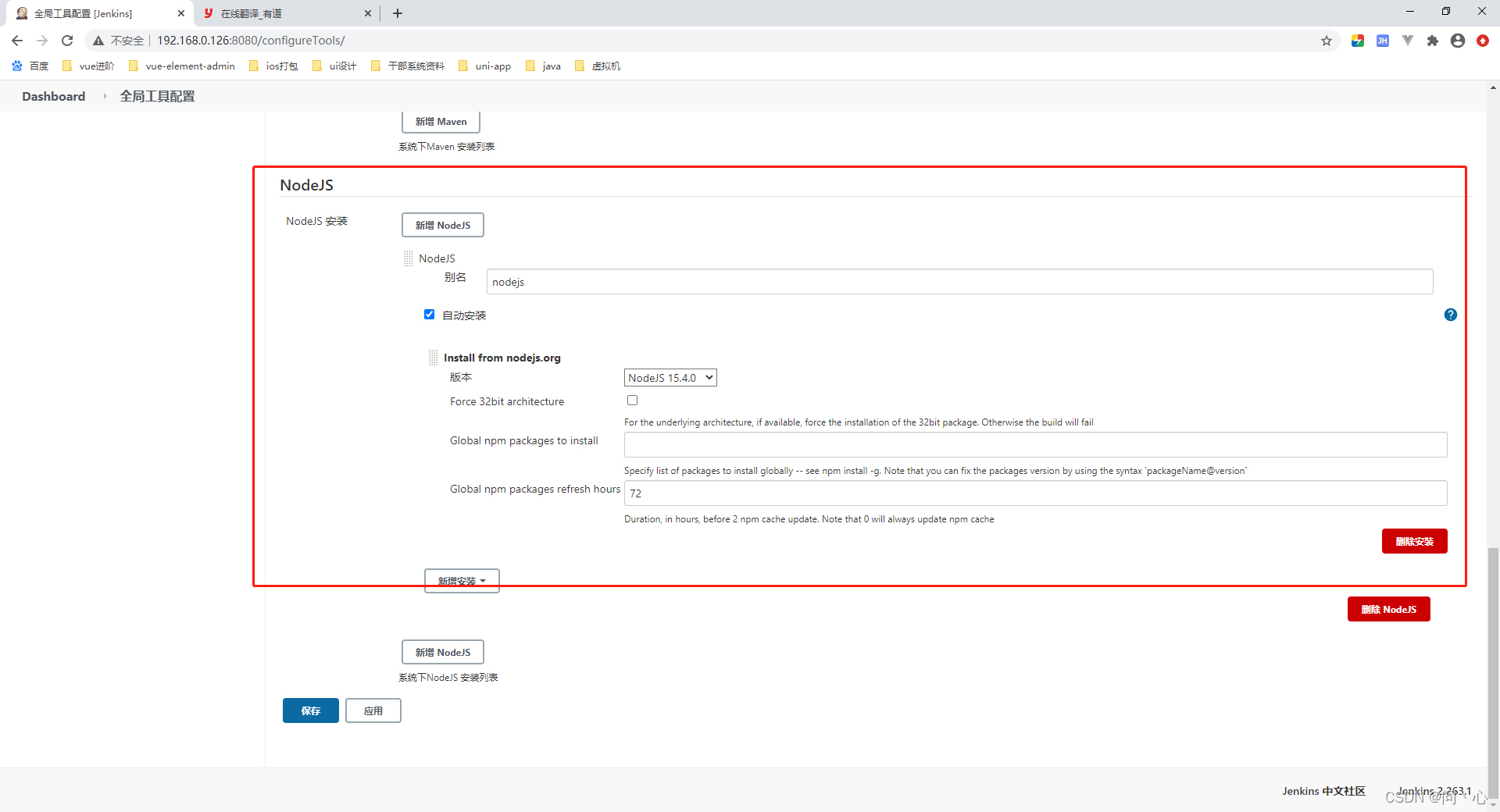Click the 新增 Maven button
The image size is (1500, 812).
tap(441, 122)
